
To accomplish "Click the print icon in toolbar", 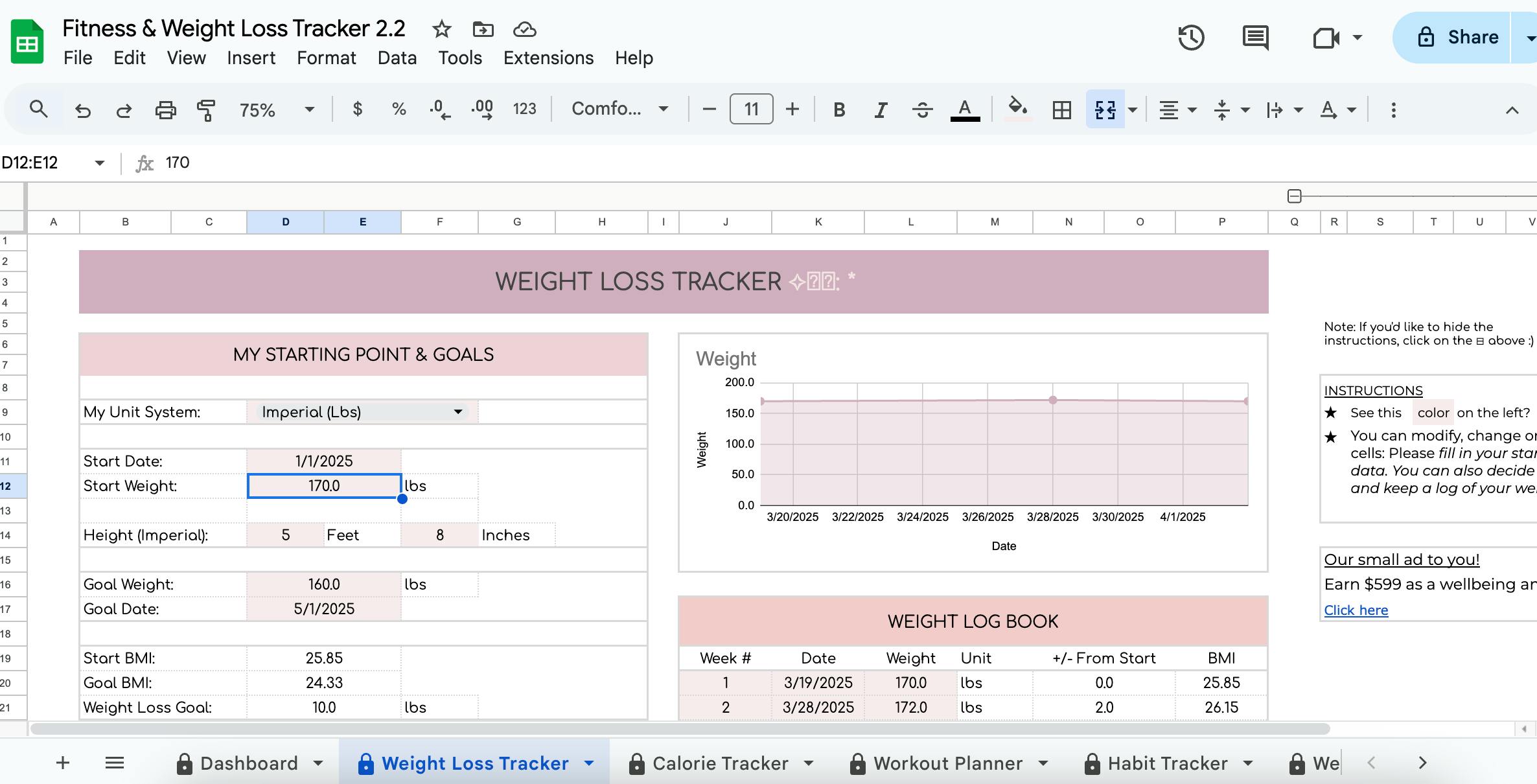I will pyautogui.click(x=165, y=110).
